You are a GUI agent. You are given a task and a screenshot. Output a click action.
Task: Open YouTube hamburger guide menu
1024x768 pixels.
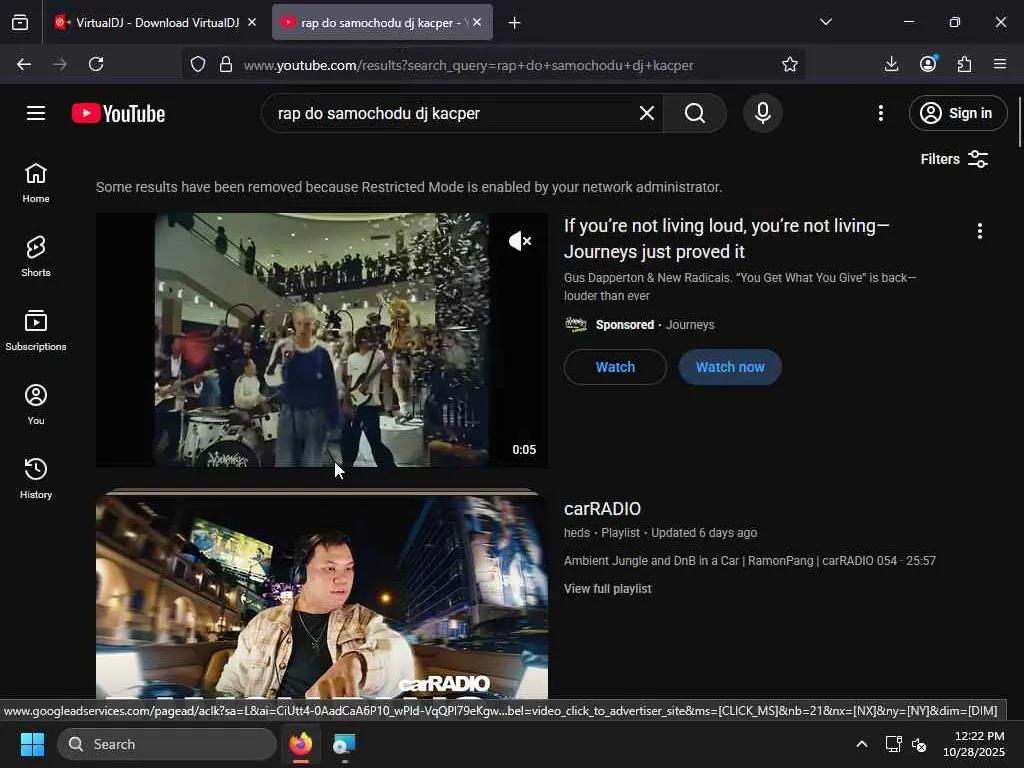pyautogui.click(x=36, y=113)
